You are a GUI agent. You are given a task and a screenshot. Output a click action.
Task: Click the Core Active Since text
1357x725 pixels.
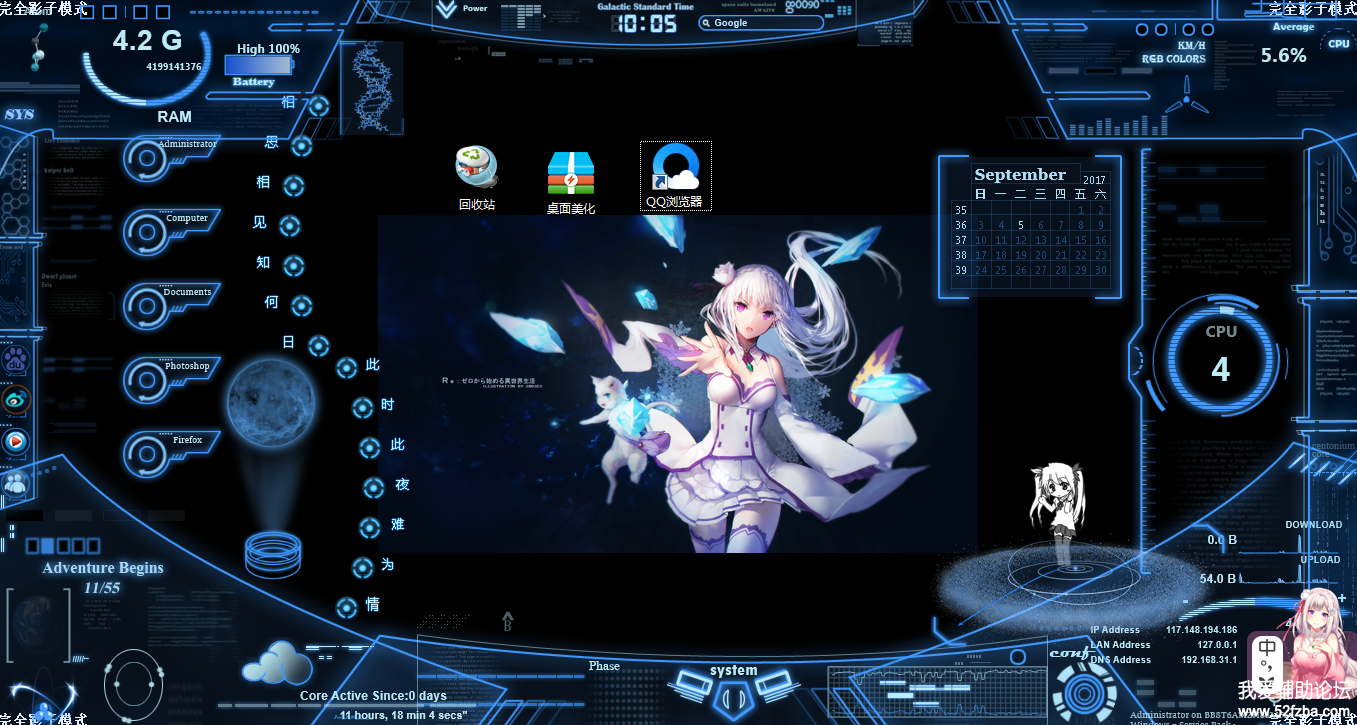click(x=373, y=696)
